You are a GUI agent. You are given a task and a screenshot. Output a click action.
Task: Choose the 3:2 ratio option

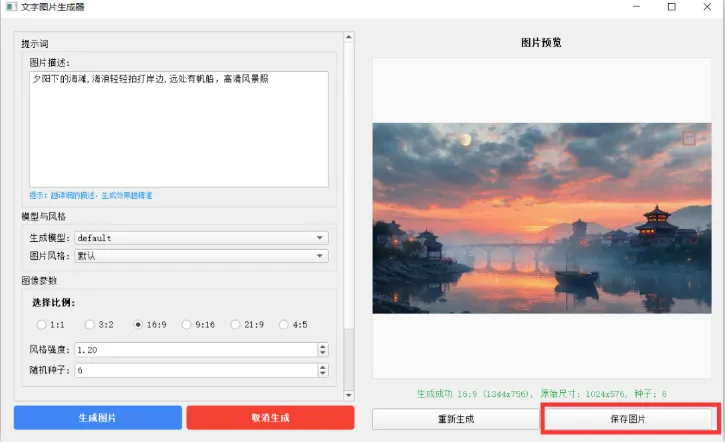[91, 324]
